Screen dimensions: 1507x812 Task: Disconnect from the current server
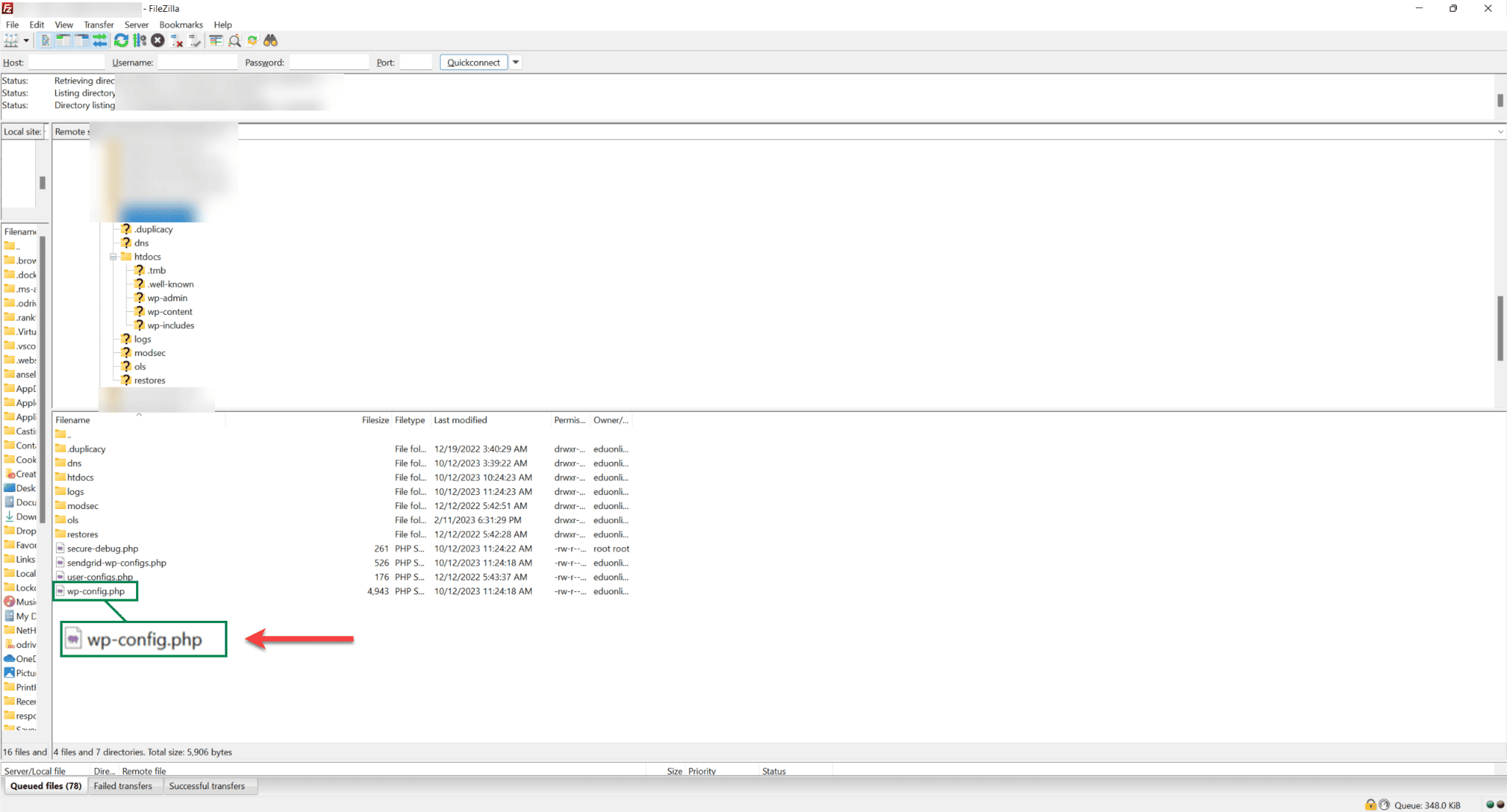[177, 40]
